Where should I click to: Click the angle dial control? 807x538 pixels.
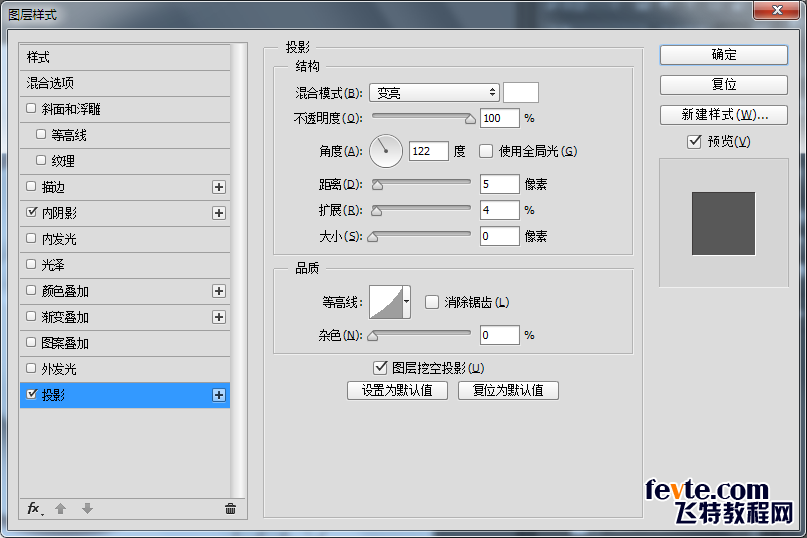pos(385,151)
